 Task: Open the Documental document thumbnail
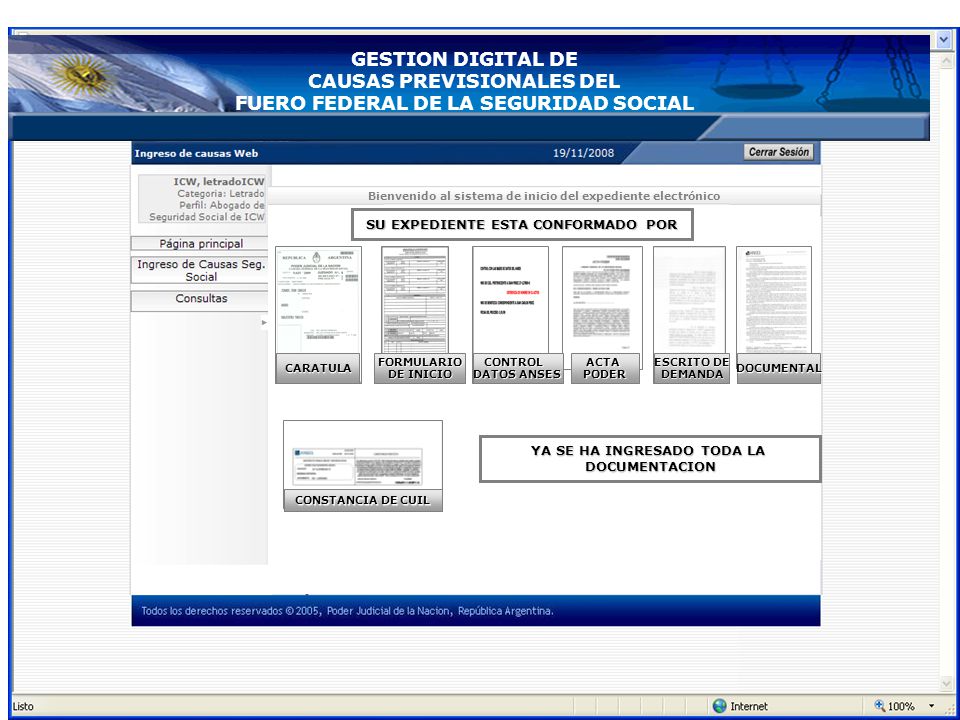point(774,300)
